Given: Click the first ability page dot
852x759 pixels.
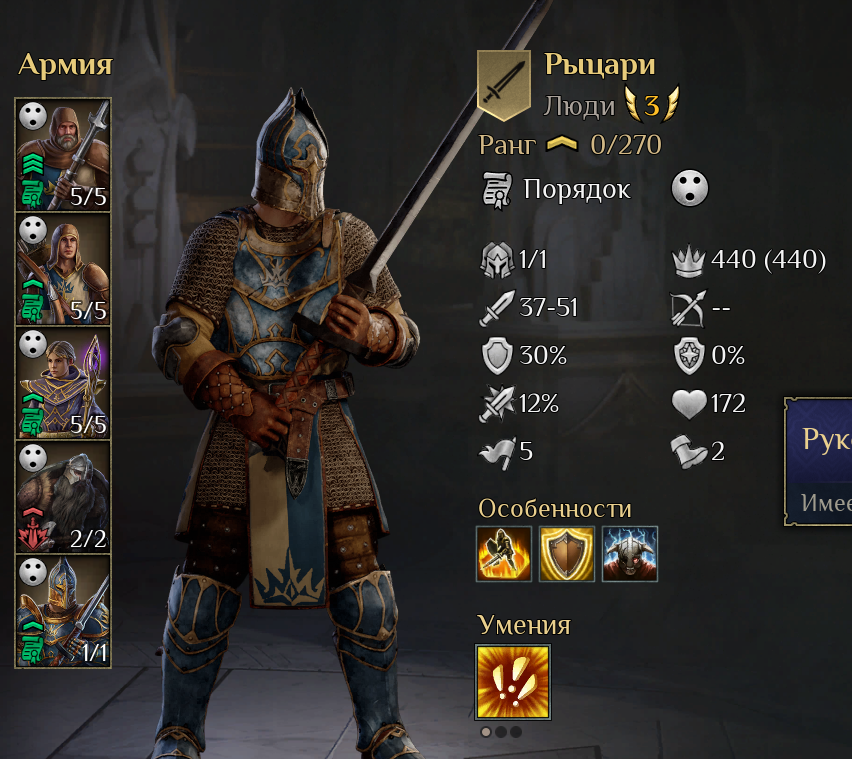Looking at the screenshot, I should click(x=486, y=732).
